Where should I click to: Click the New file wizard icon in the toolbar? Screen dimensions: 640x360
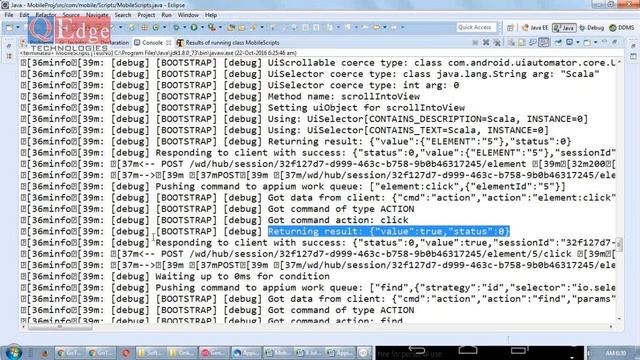pos(9,27)
